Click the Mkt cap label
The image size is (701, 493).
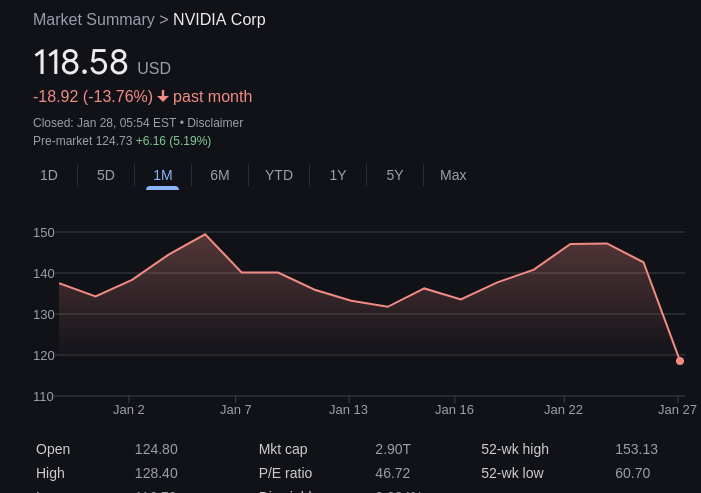coord(283,449)
